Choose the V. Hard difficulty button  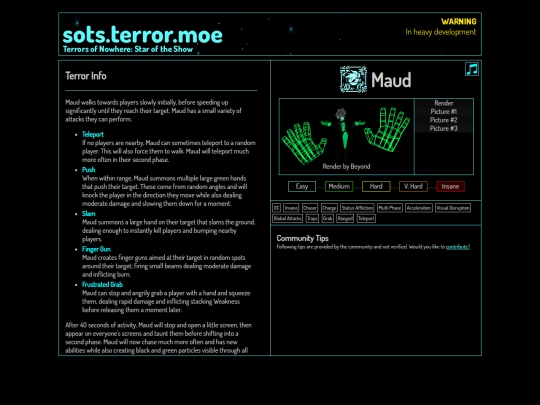(413, 186)
